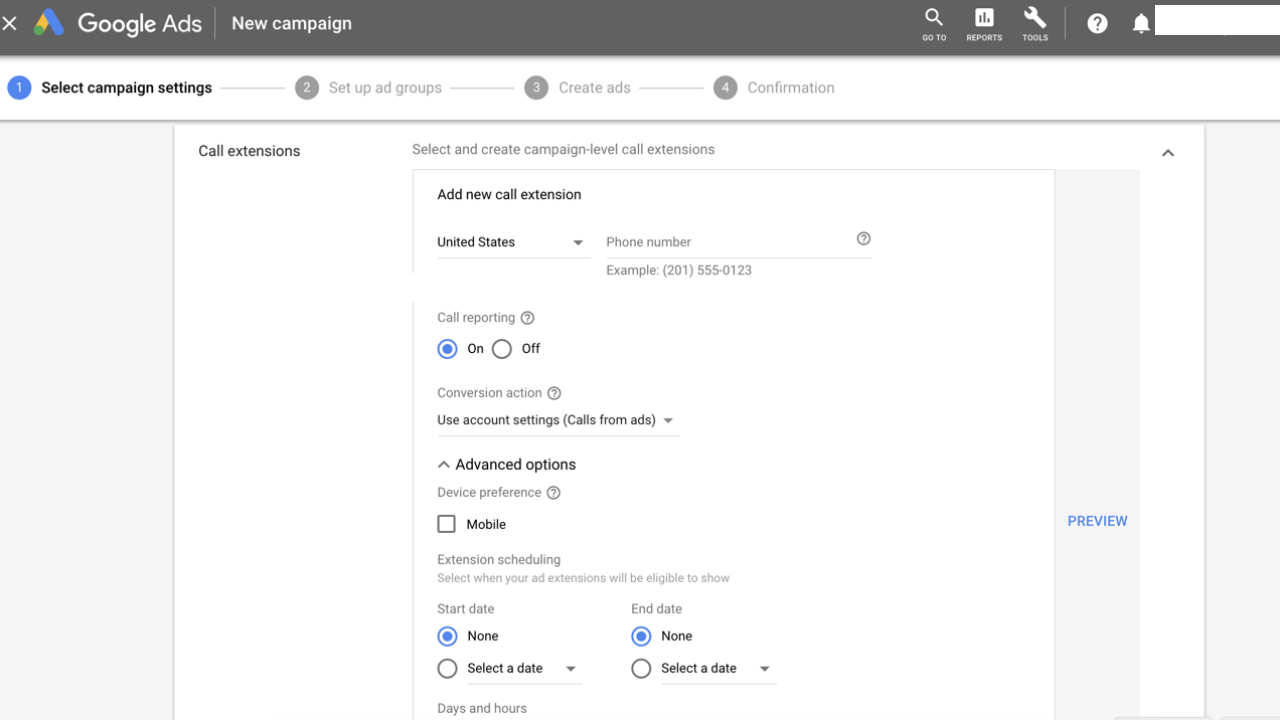Viewport: 1280px width, 720px height.
Task: Open the Tools wrench icon
Action: (x=1035, y=24)
